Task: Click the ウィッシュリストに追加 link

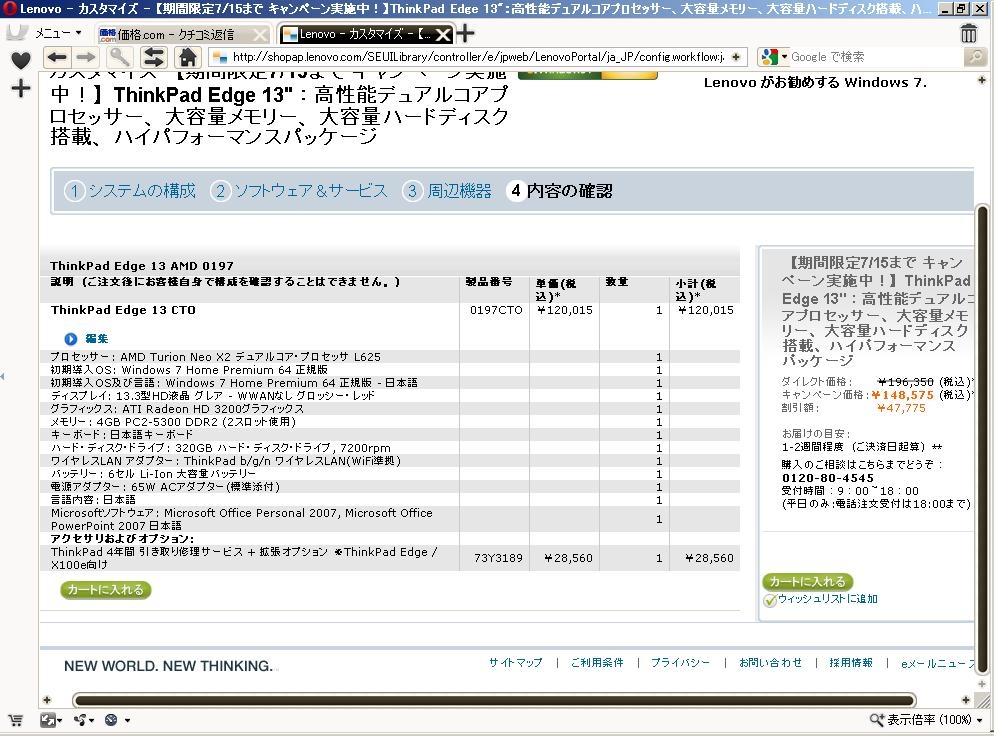Action: tap(828, 599)
